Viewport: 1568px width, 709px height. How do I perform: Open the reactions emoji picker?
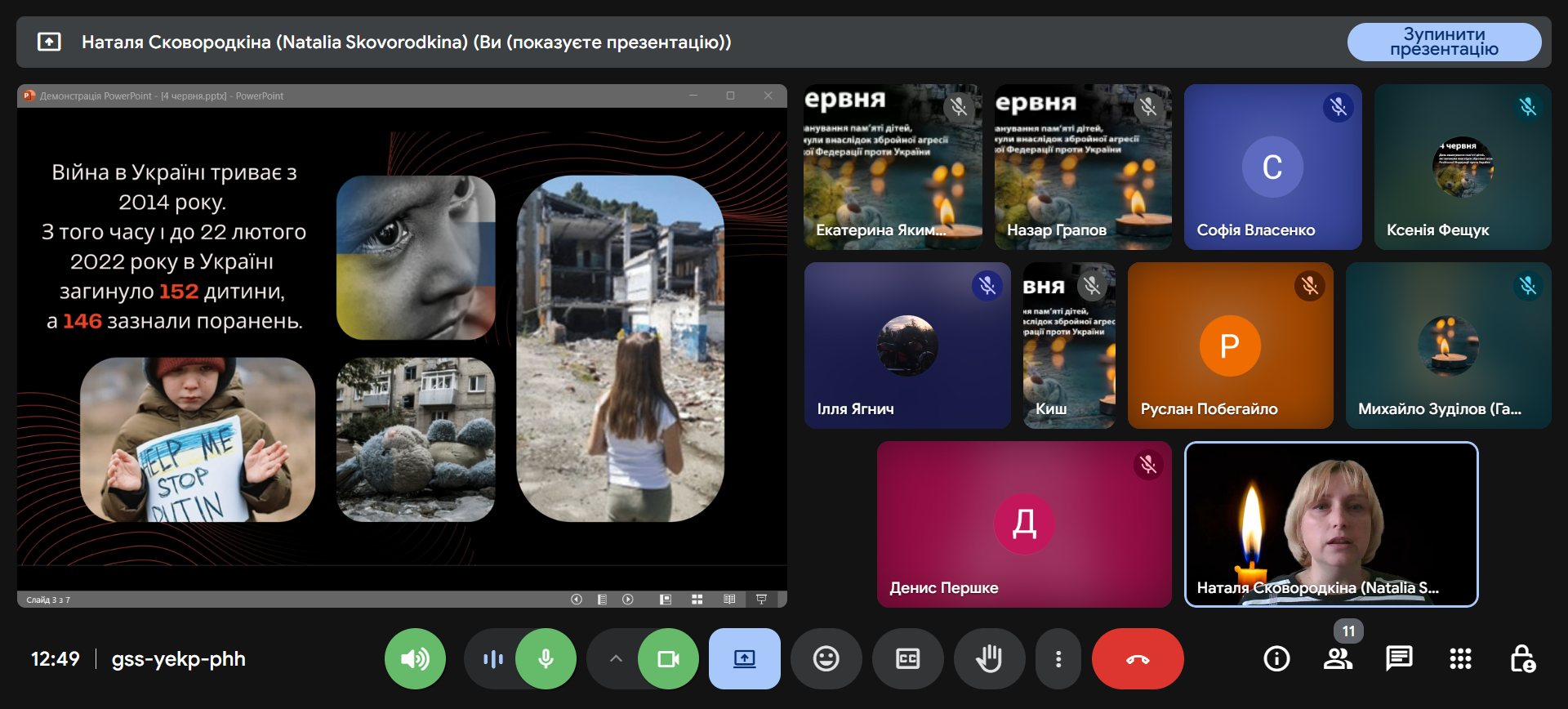tap(826, 658)
